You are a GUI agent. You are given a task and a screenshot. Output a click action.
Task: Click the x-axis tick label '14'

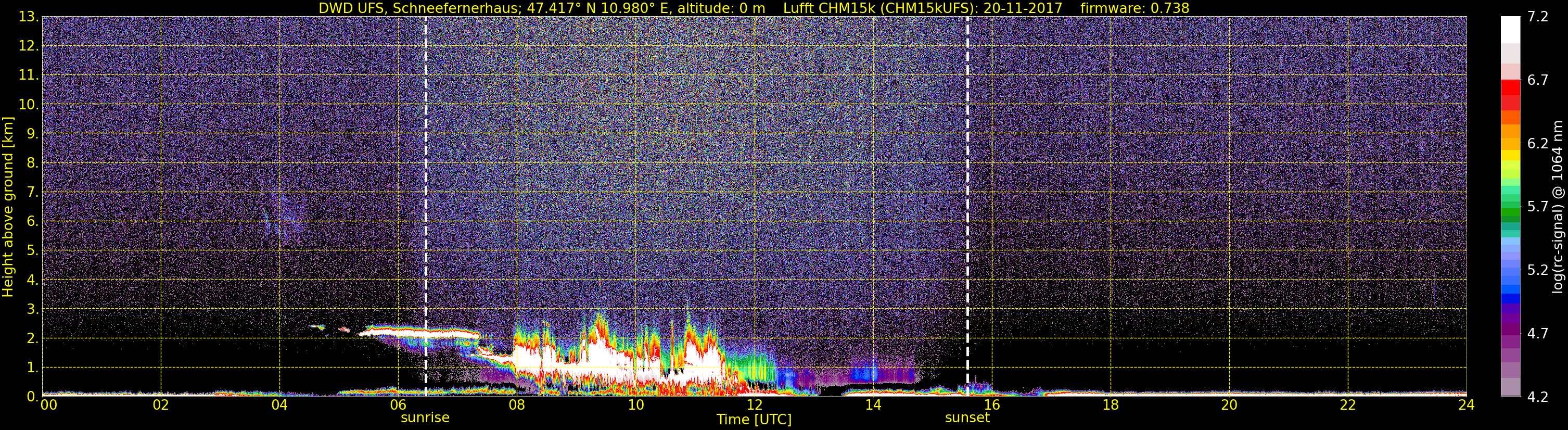click(x=873, y=405)
